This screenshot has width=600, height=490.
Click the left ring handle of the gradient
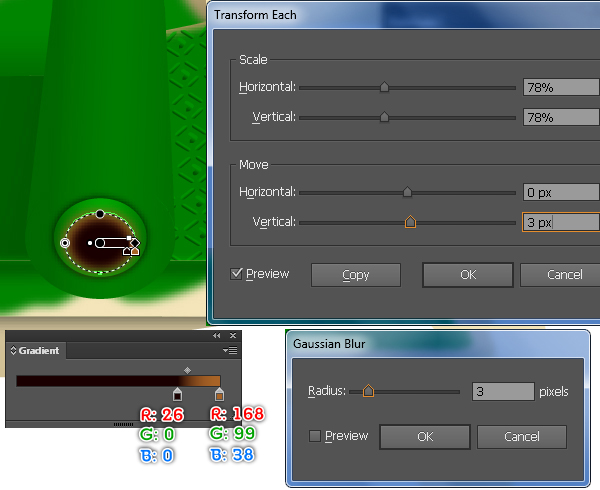65,243
